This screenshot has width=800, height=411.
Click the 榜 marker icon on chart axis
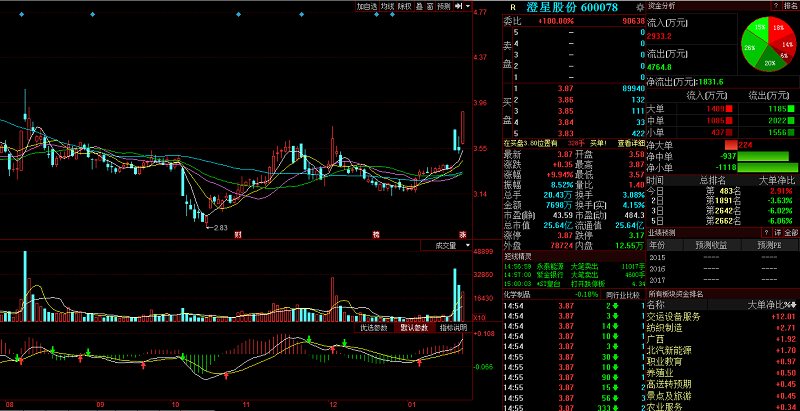pyautogui.click(x=376, y=234)
